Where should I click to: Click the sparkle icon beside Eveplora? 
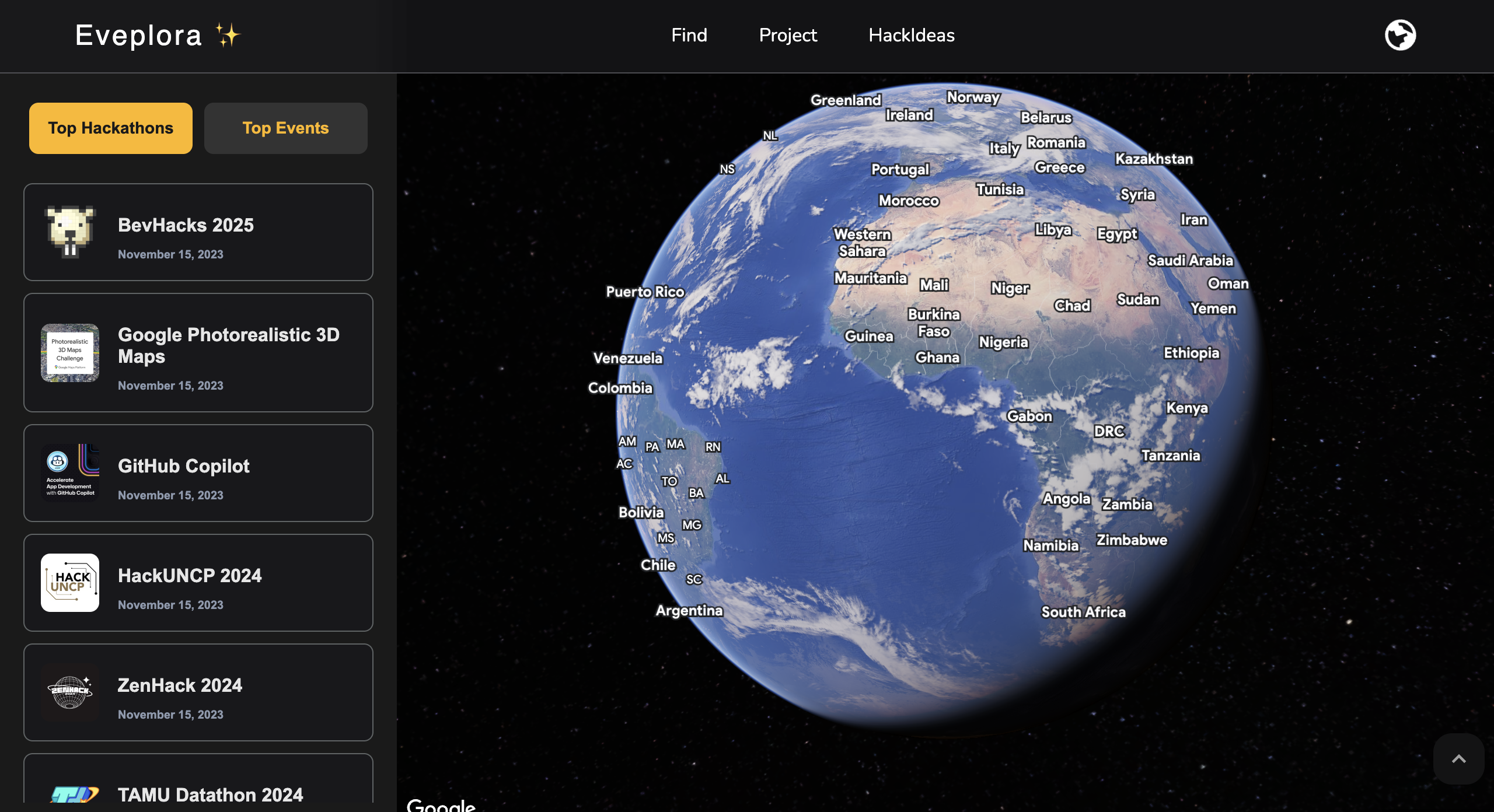coord(228,35)
